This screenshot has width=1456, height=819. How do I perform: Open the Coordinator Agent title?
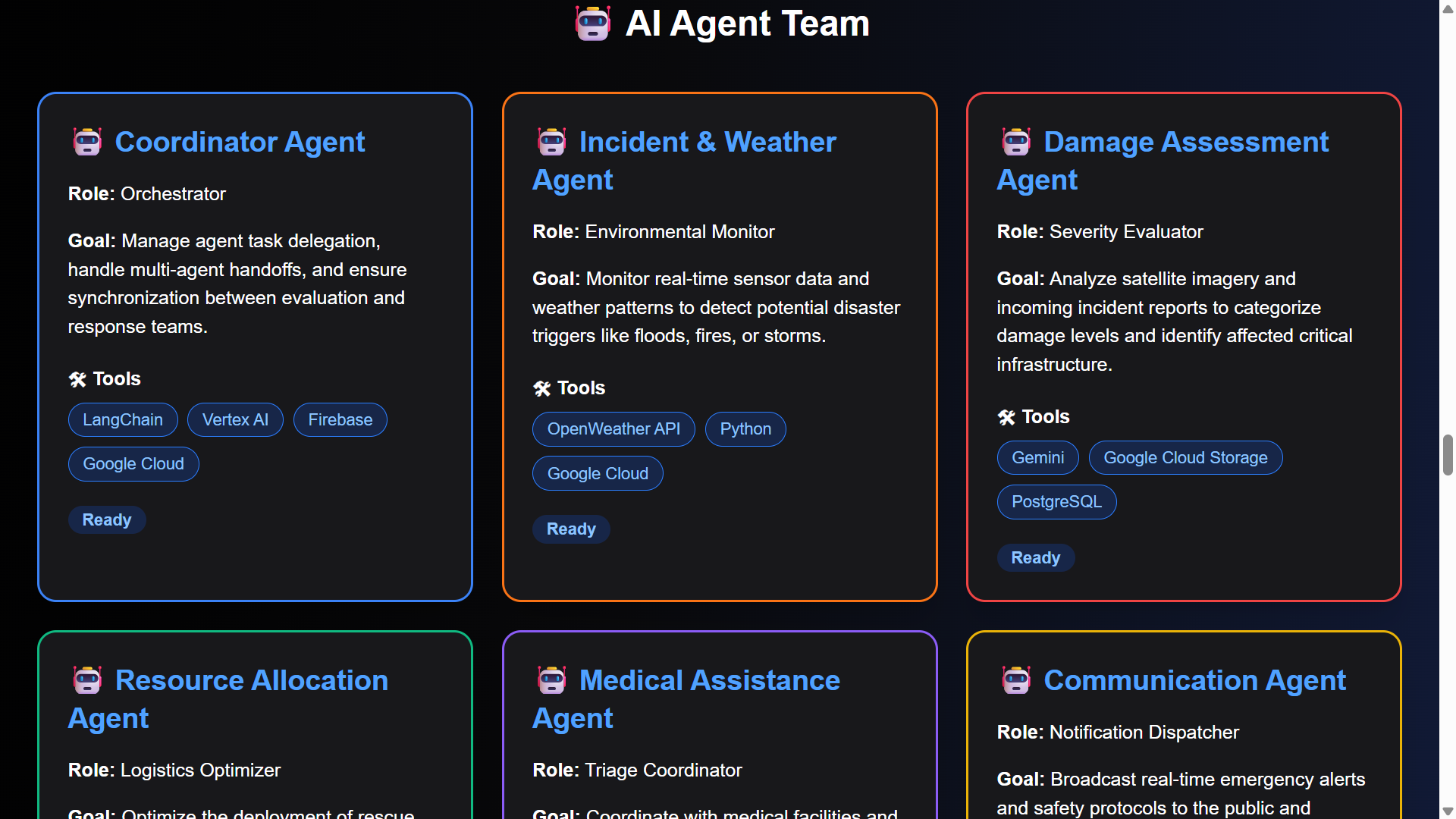[240, 142]
